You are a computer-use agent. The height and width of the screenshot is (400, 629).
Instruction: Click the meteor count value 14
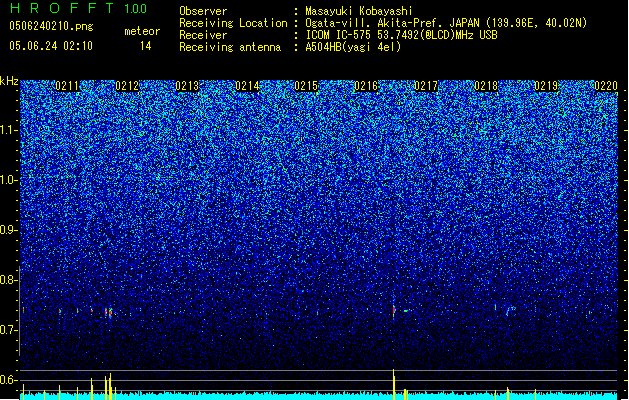coord(146,46)
